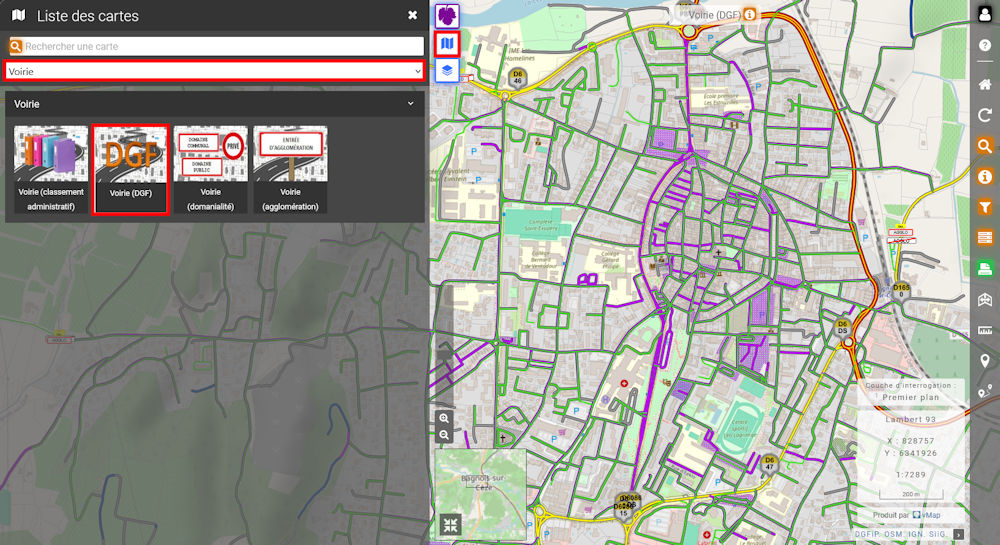Click the D165 9 road marker on map
The image size is (1000, 545).
click(901, 291)
